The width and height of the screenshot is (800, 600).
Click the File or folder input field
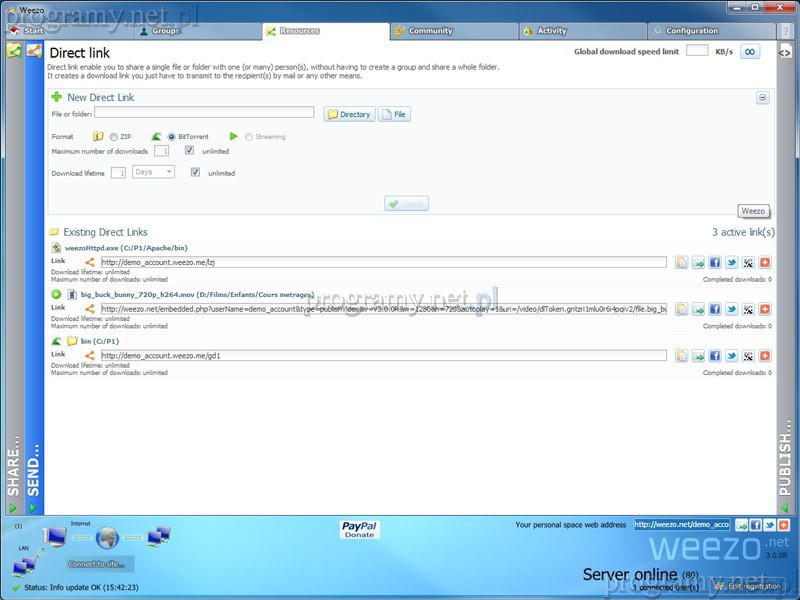[204, 113]
